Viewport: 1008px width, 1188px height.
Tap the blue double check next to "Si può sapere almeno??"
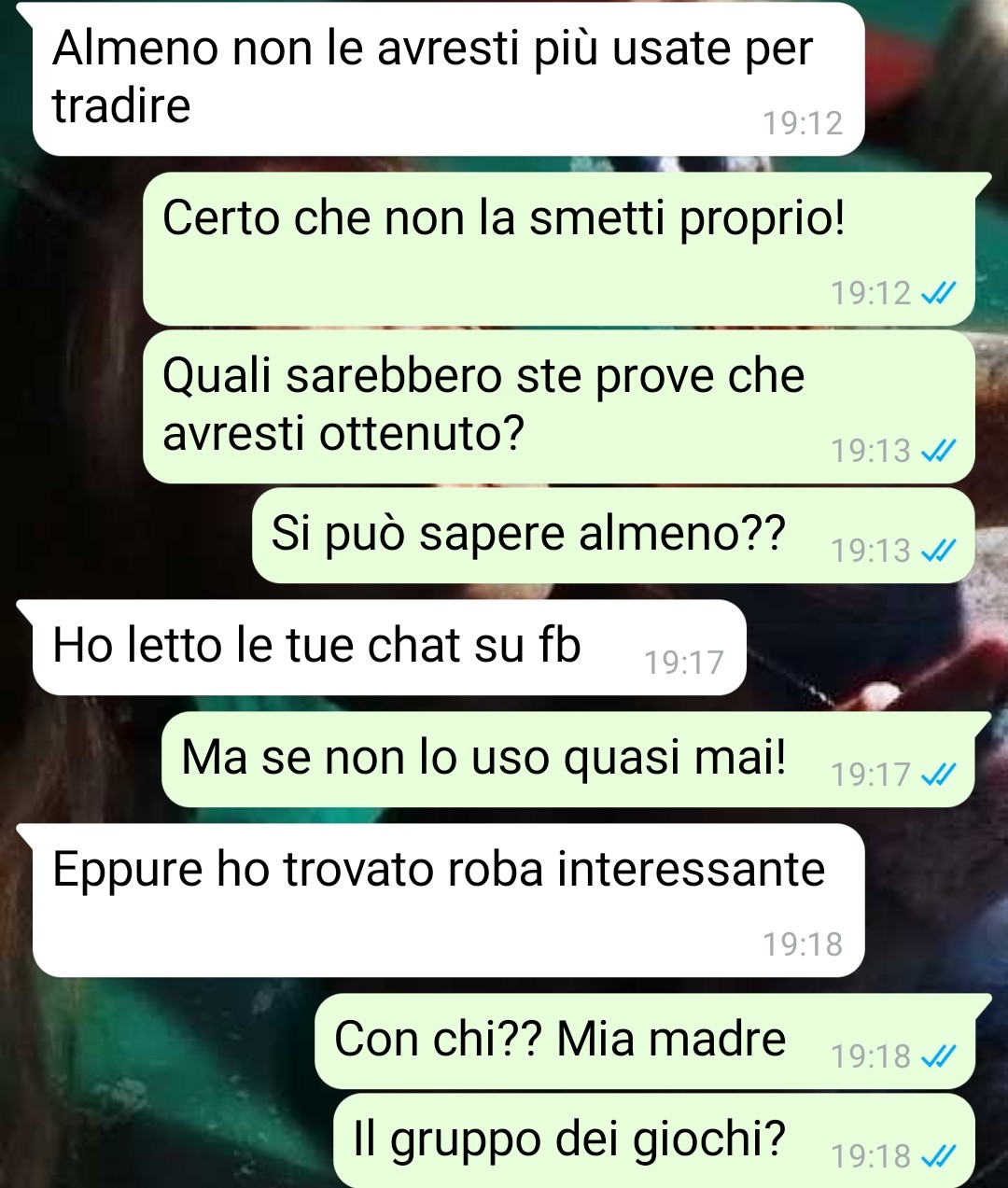click(x=938, y=552)
